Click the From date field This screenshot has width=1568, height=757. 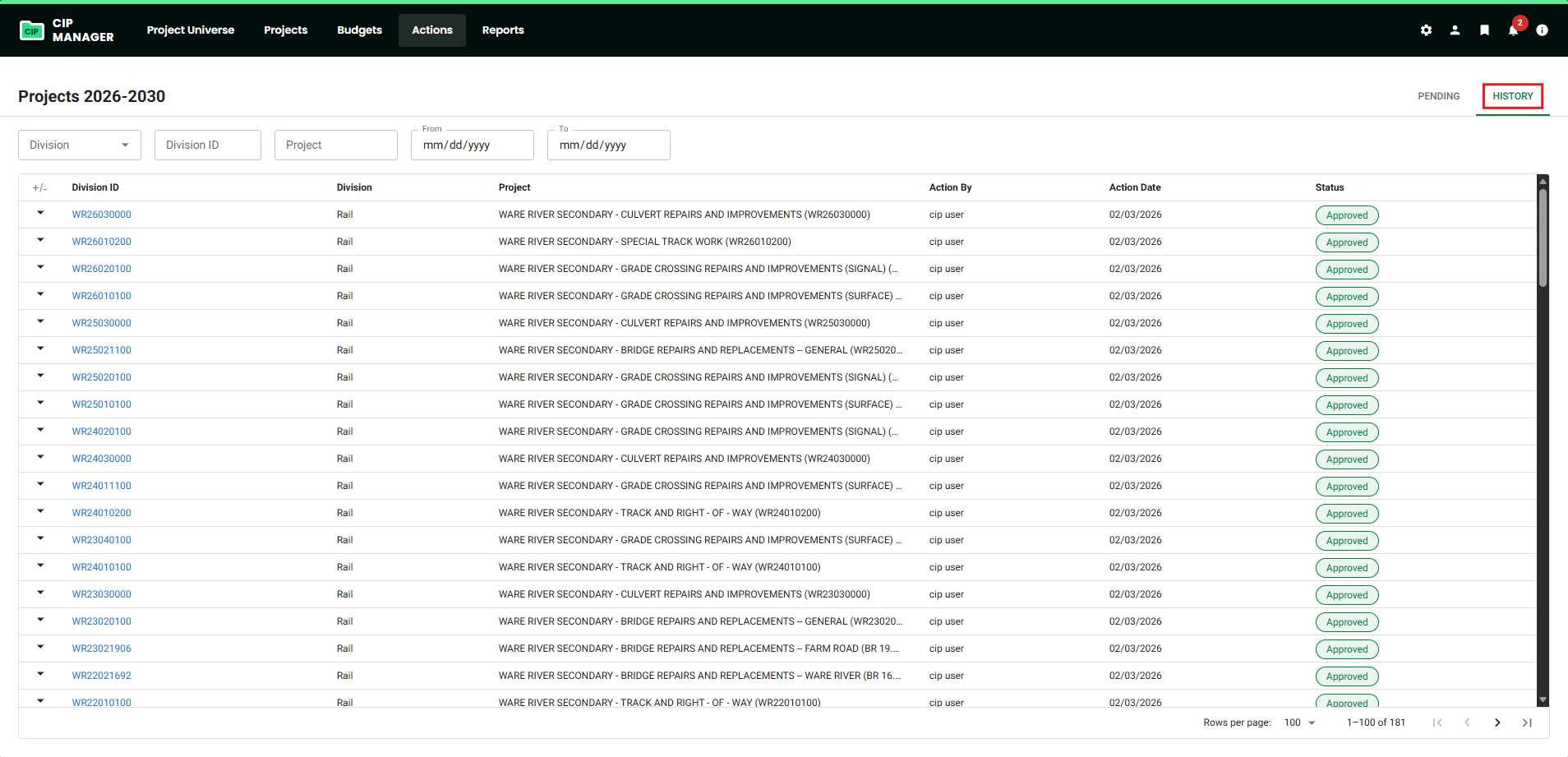pyautogui.click(x=472, y=145)
